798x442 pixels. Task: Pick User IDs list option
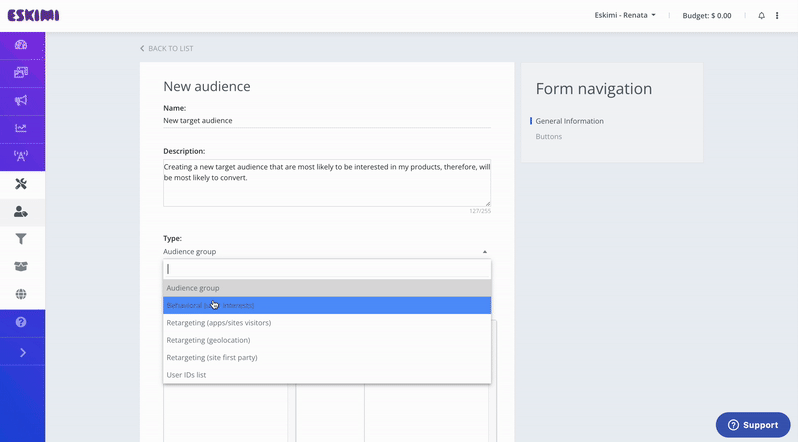click(x=327, y=375)
